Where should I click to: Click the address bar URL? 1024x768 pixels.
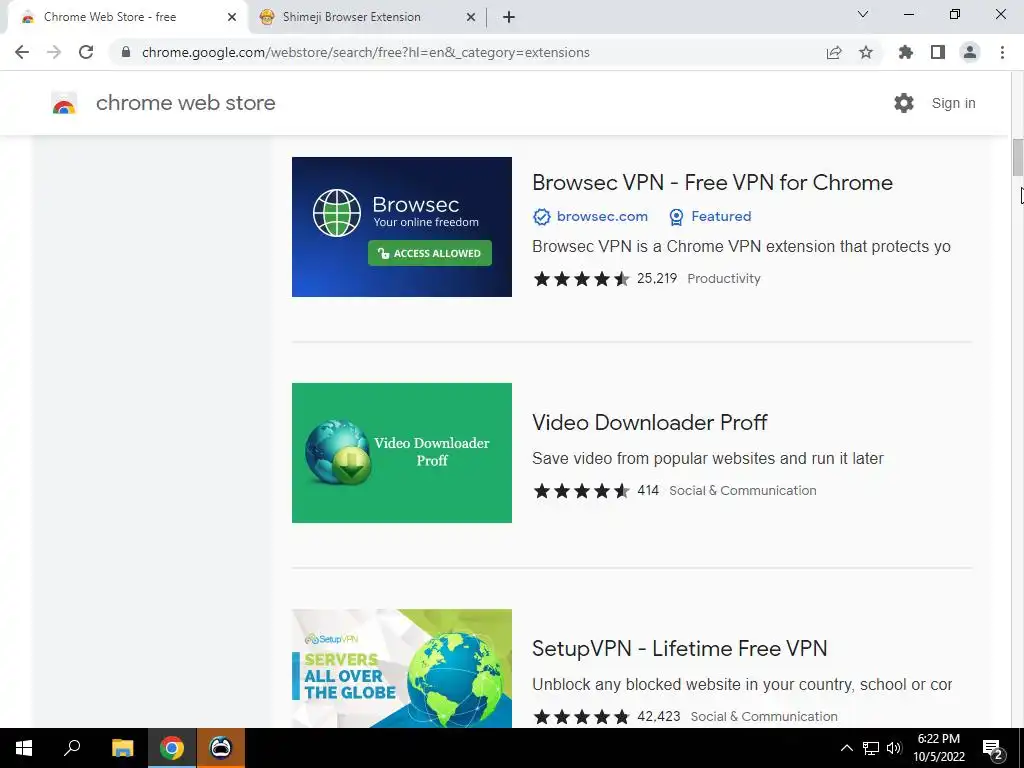[366, 52]
